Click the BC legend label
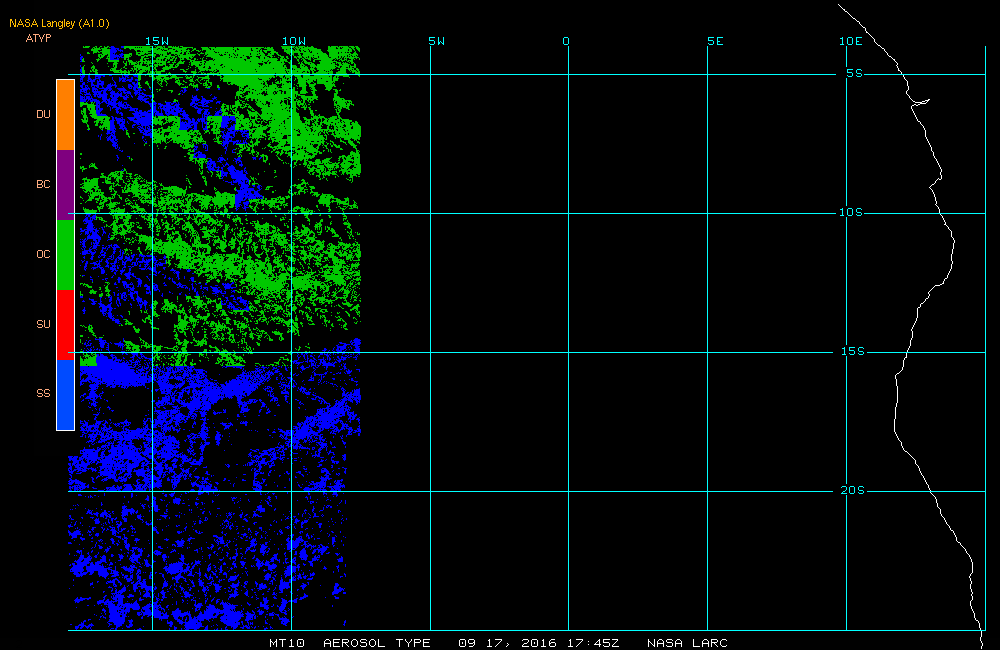Screen dimensions: 1000x650 click(x=43, y=184)
